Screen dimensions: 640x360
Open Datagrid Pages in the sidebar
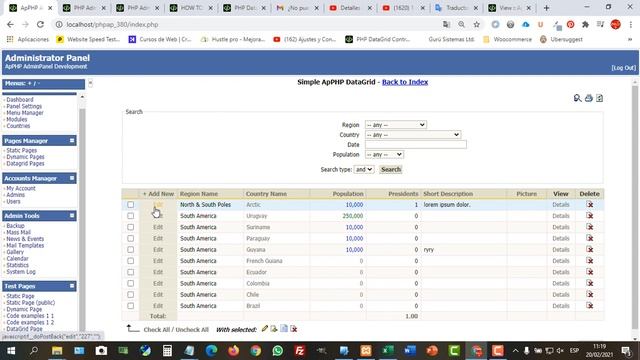click(x=25, y=163)
